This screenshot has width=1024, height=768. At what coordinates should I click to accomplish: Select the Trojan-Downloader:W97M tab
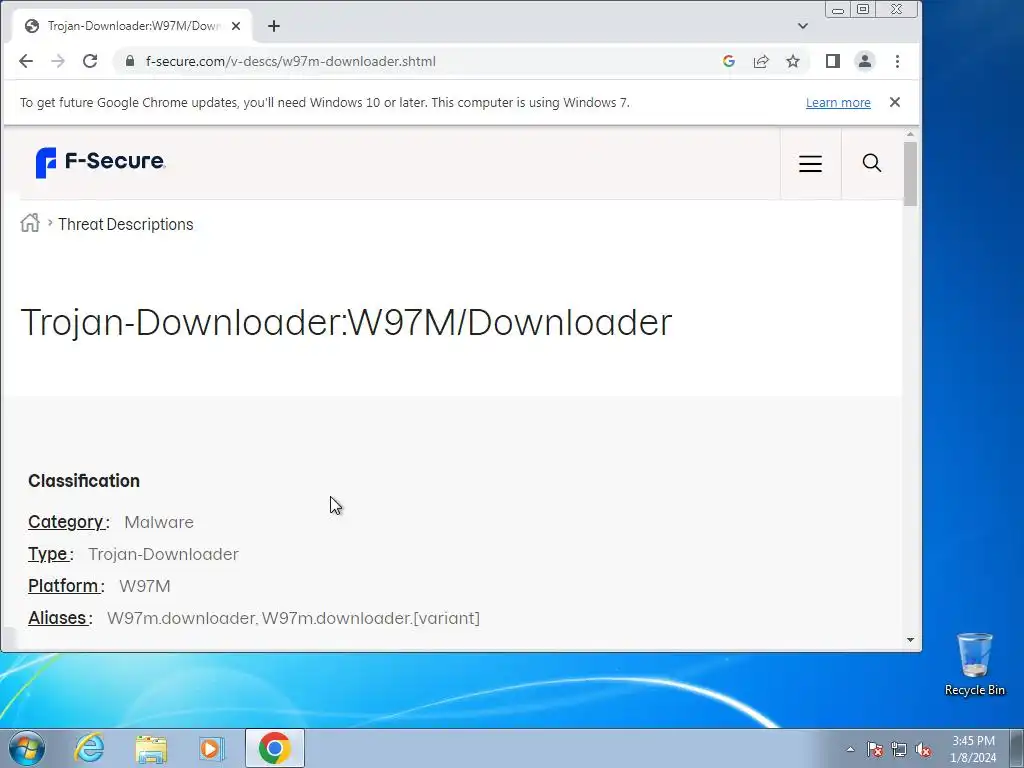point(132,26)
